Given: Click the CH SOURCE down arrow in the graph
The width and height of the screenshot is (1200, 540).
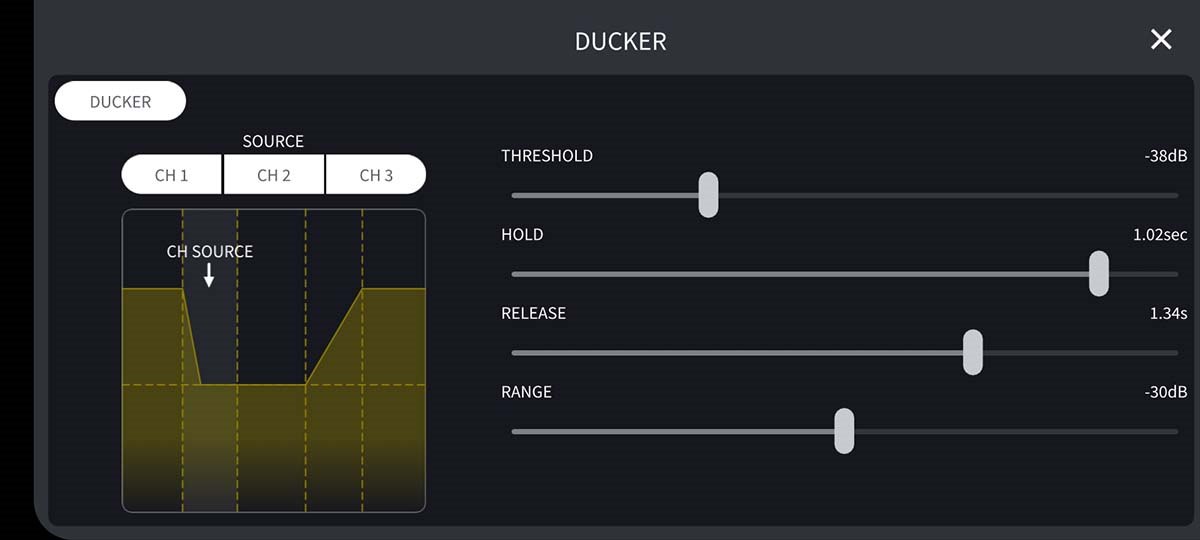Looking at the screenshot, I should click(209, 276).
